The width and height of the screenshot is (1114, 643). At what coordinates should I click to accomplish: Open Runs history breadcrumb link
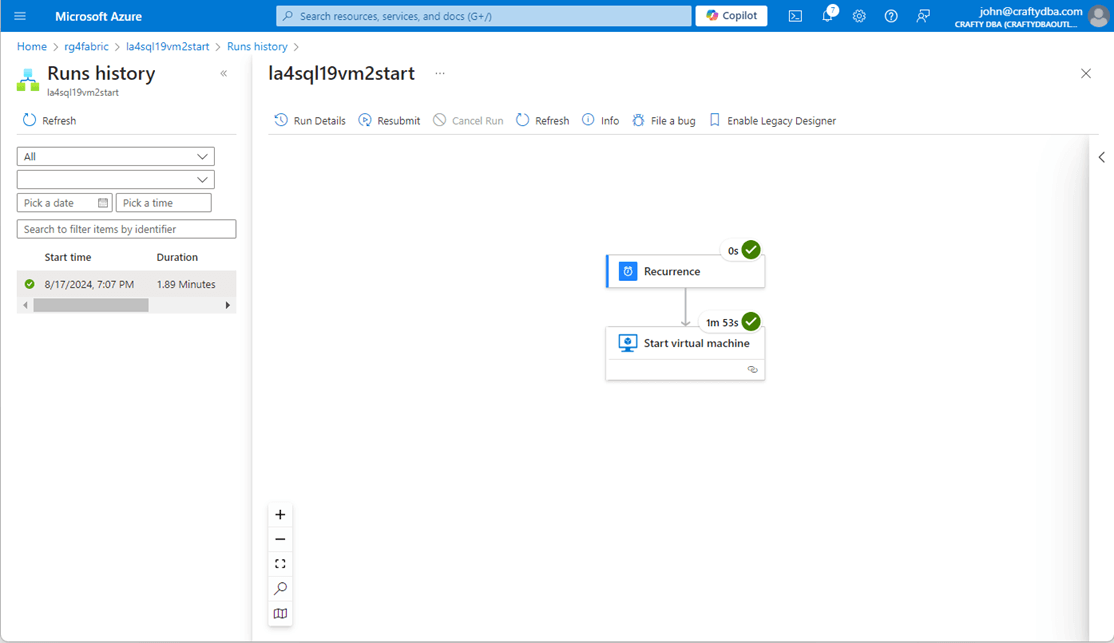[x=257, y=46]
